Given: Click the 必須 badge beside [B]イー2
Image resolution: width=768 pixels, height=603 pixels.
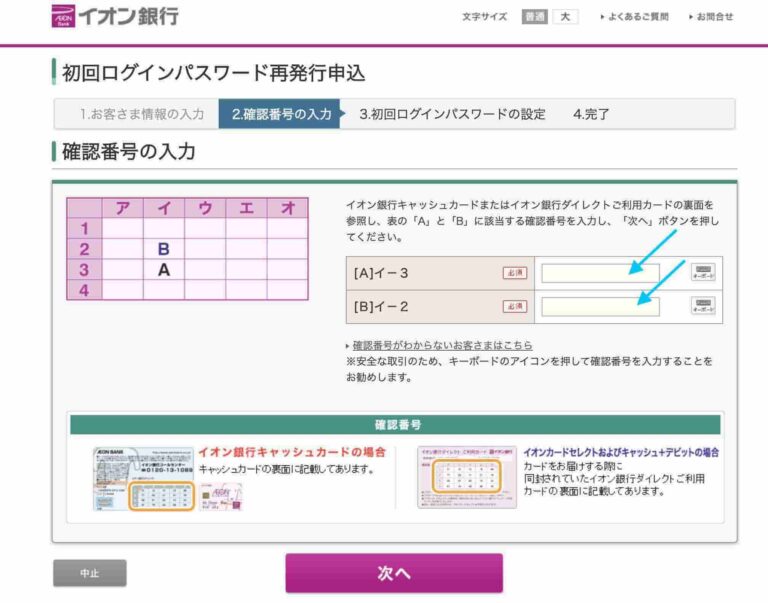Looking at the screenshot, I should [x=514, y=306].
